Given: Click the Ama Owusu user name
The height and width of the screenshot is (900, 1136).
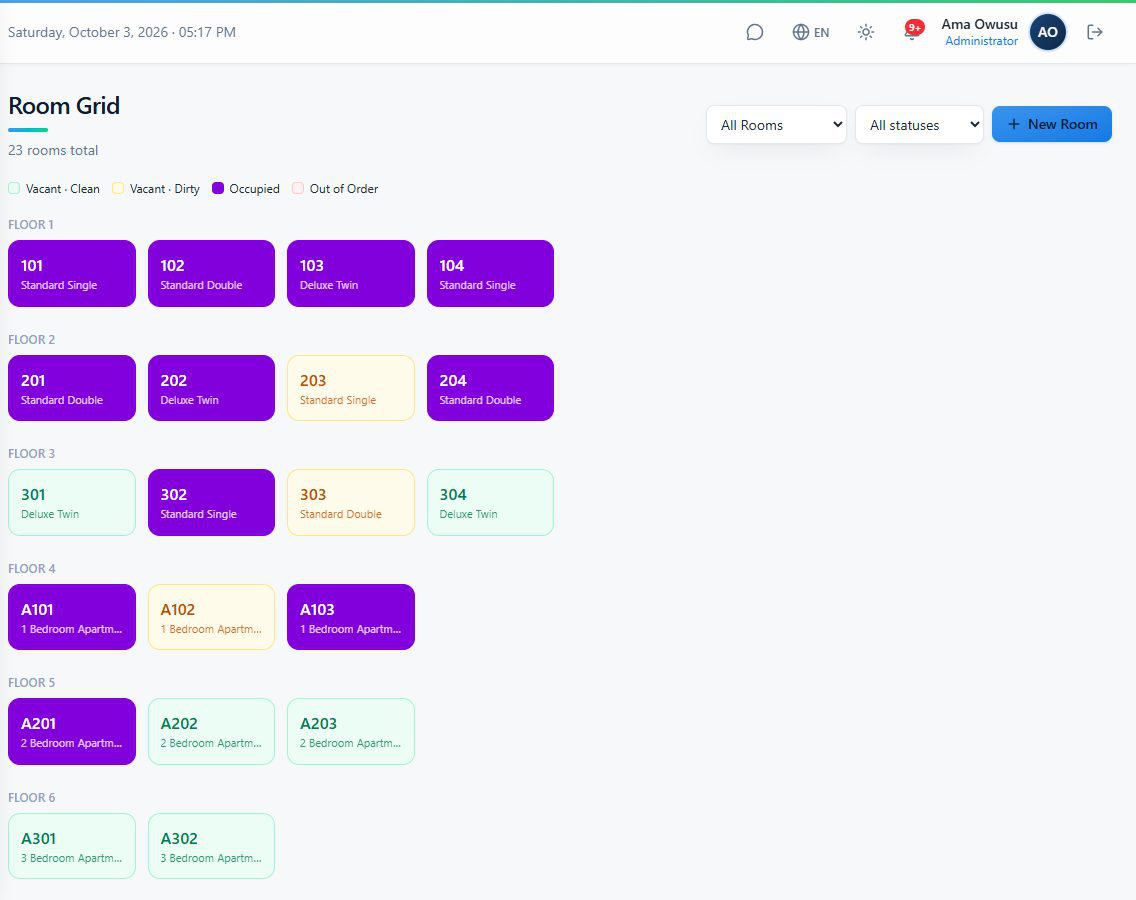Looking at the screenshot, I should pyautogui.click(x=980, y=24).
